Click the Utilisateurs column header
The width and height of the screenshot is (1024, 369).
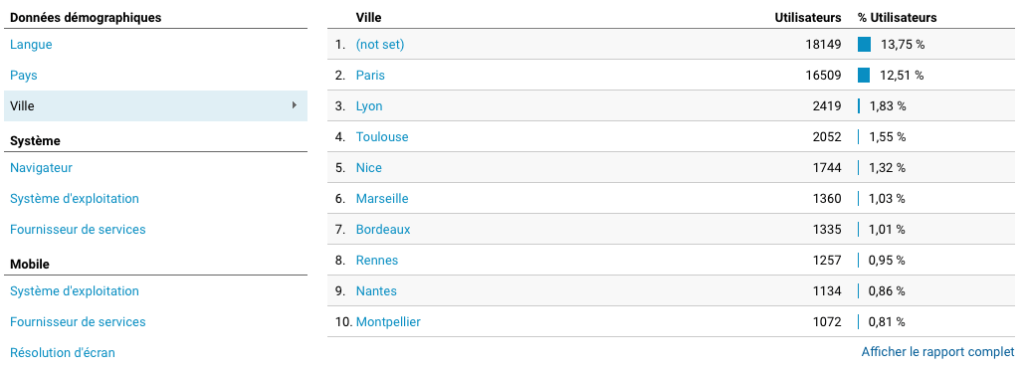(x=808, y=18)
